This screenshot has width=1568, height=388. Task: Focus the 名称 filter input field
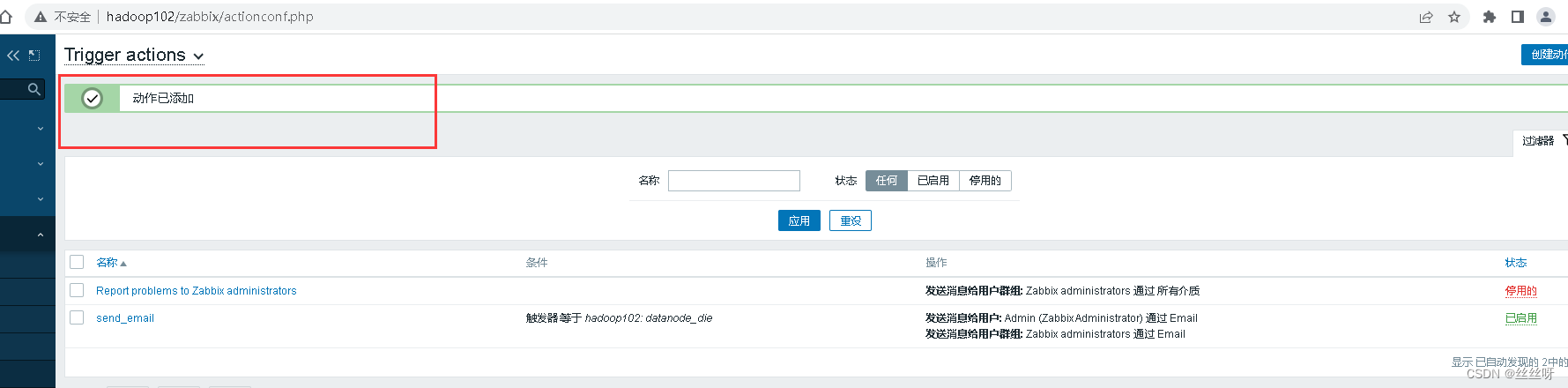(x=734, y=181)
